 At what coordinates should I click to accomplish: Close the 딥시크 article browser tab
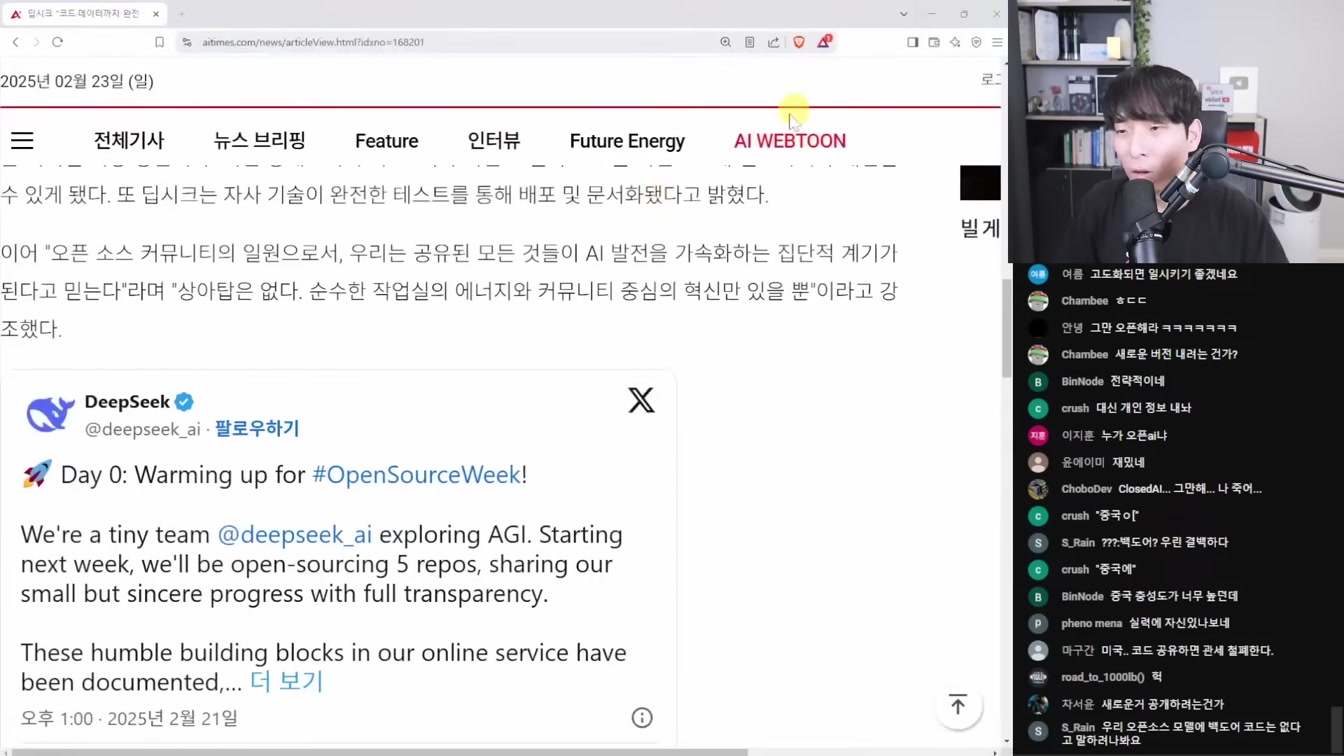click(x=156, y=14)
